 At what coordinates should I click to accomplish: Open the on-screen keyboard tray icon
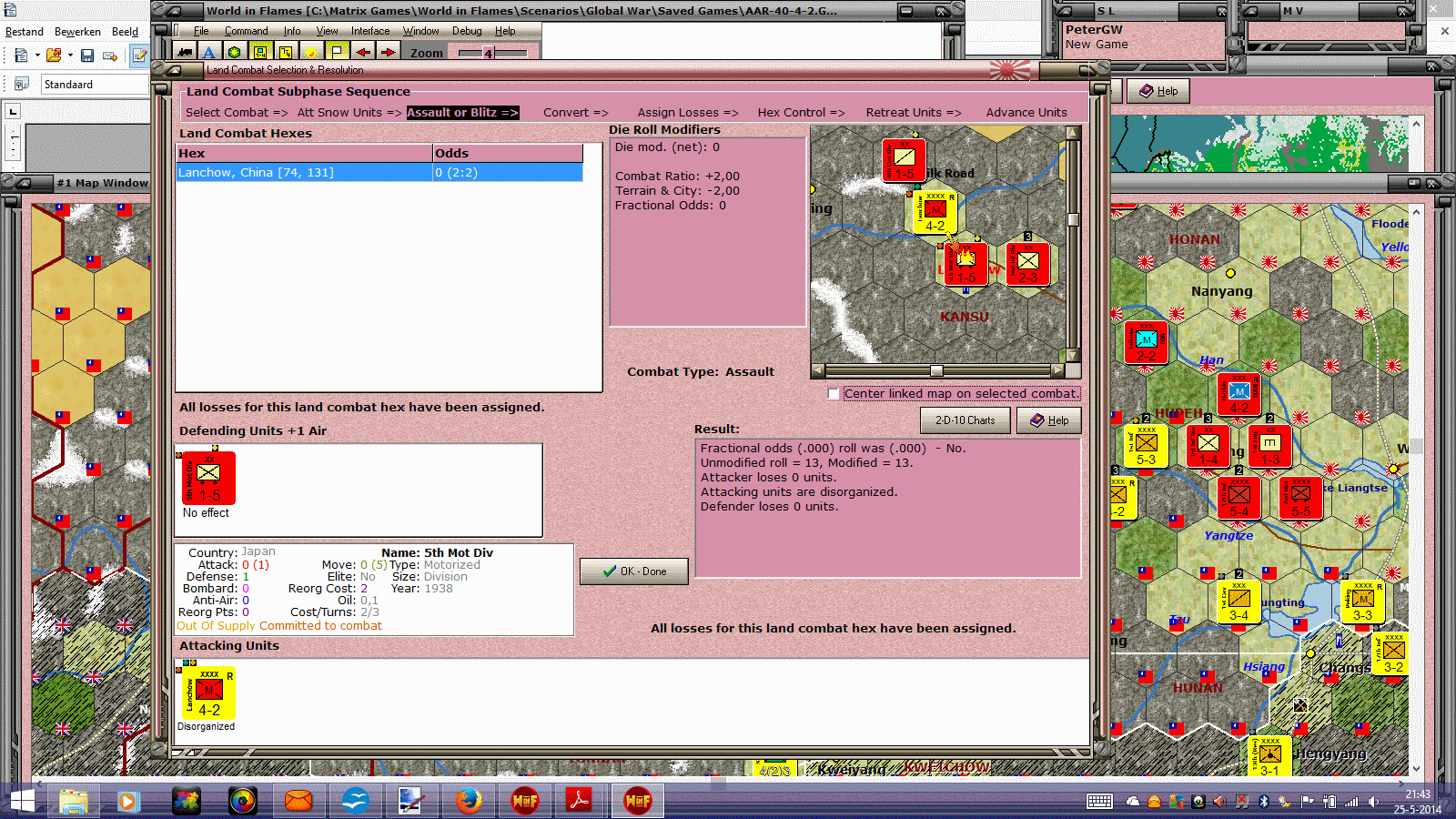point(1099,802)
